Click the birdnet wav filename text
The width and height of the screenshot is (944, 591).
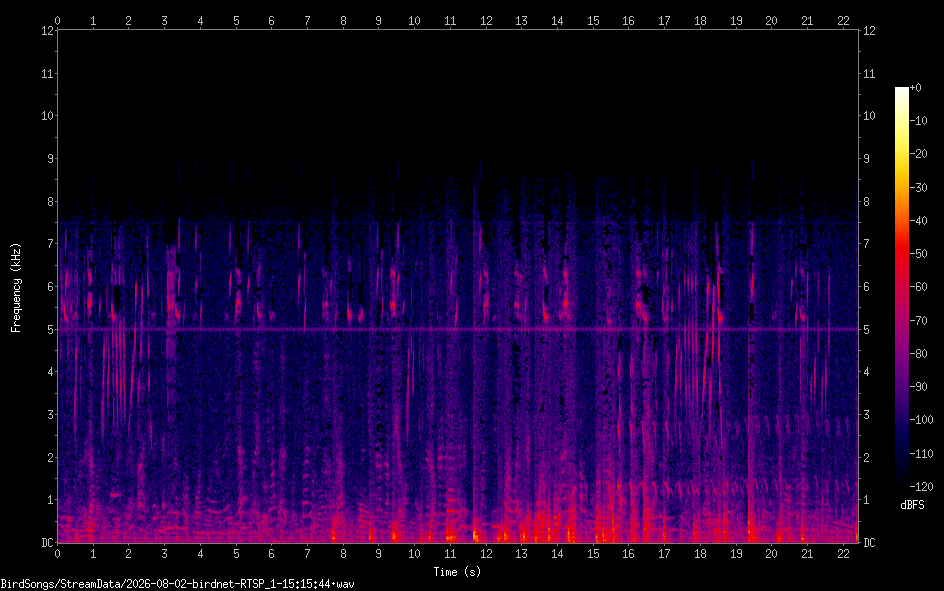point(178,584)
